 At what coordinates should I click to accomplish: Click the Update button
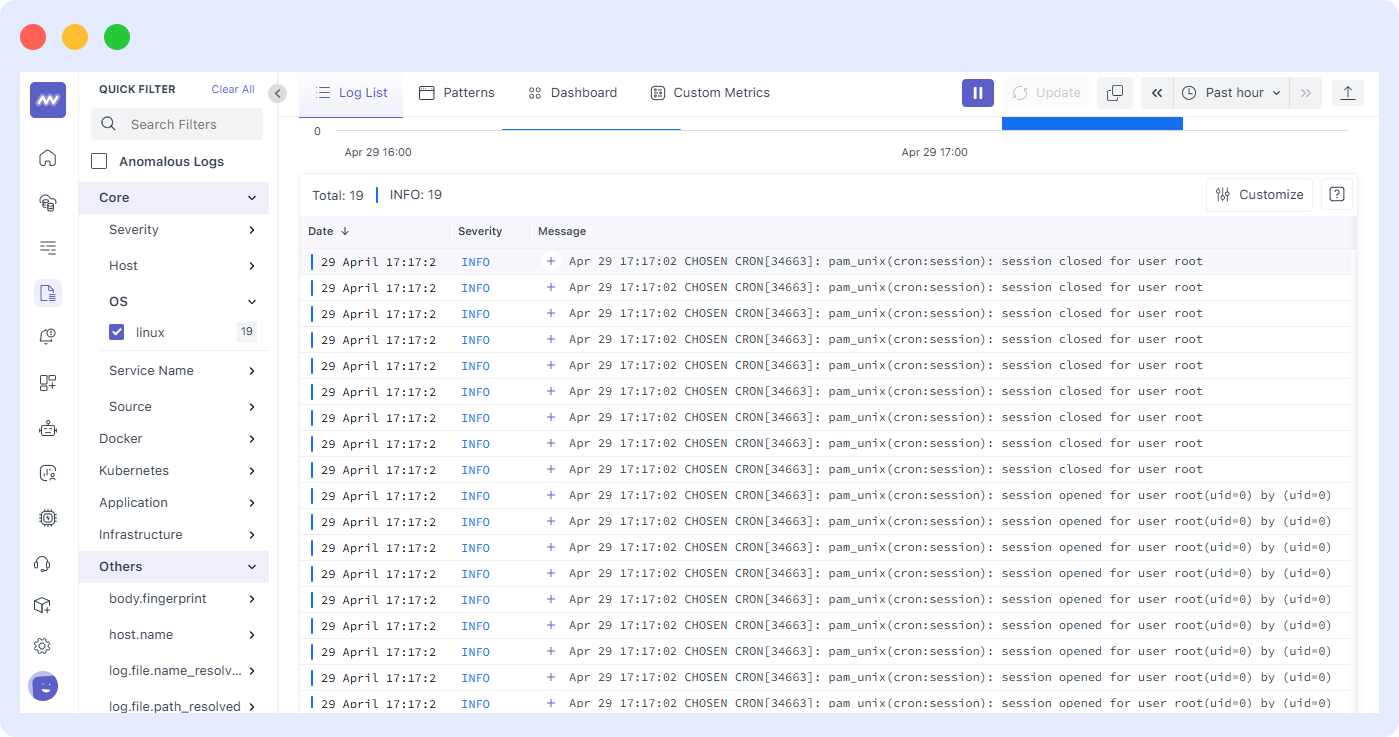pos(1046,93)
